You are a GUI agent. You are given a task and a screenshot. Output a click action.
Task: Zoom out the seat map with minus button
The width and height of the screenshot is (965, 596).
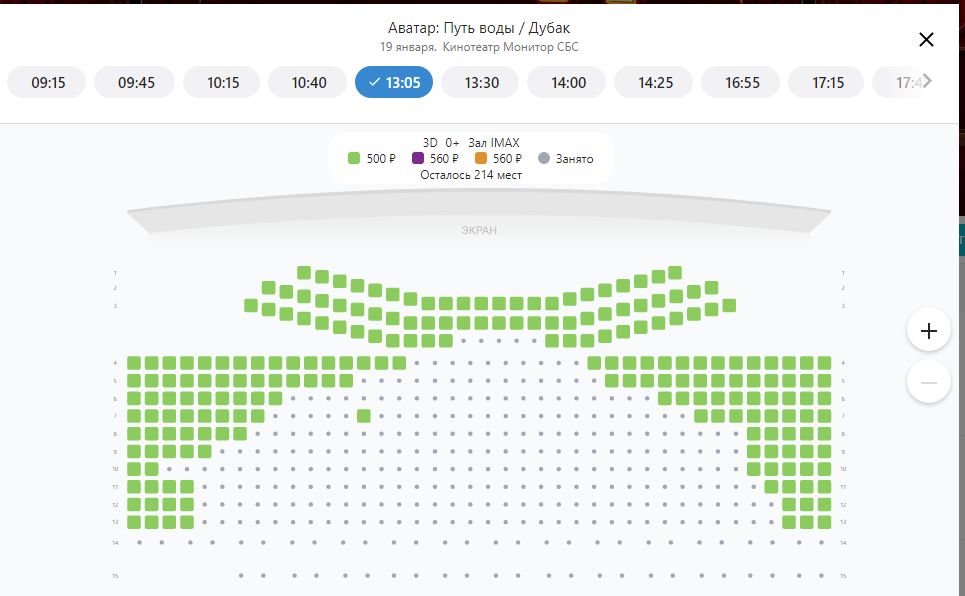tap(928, 382)
